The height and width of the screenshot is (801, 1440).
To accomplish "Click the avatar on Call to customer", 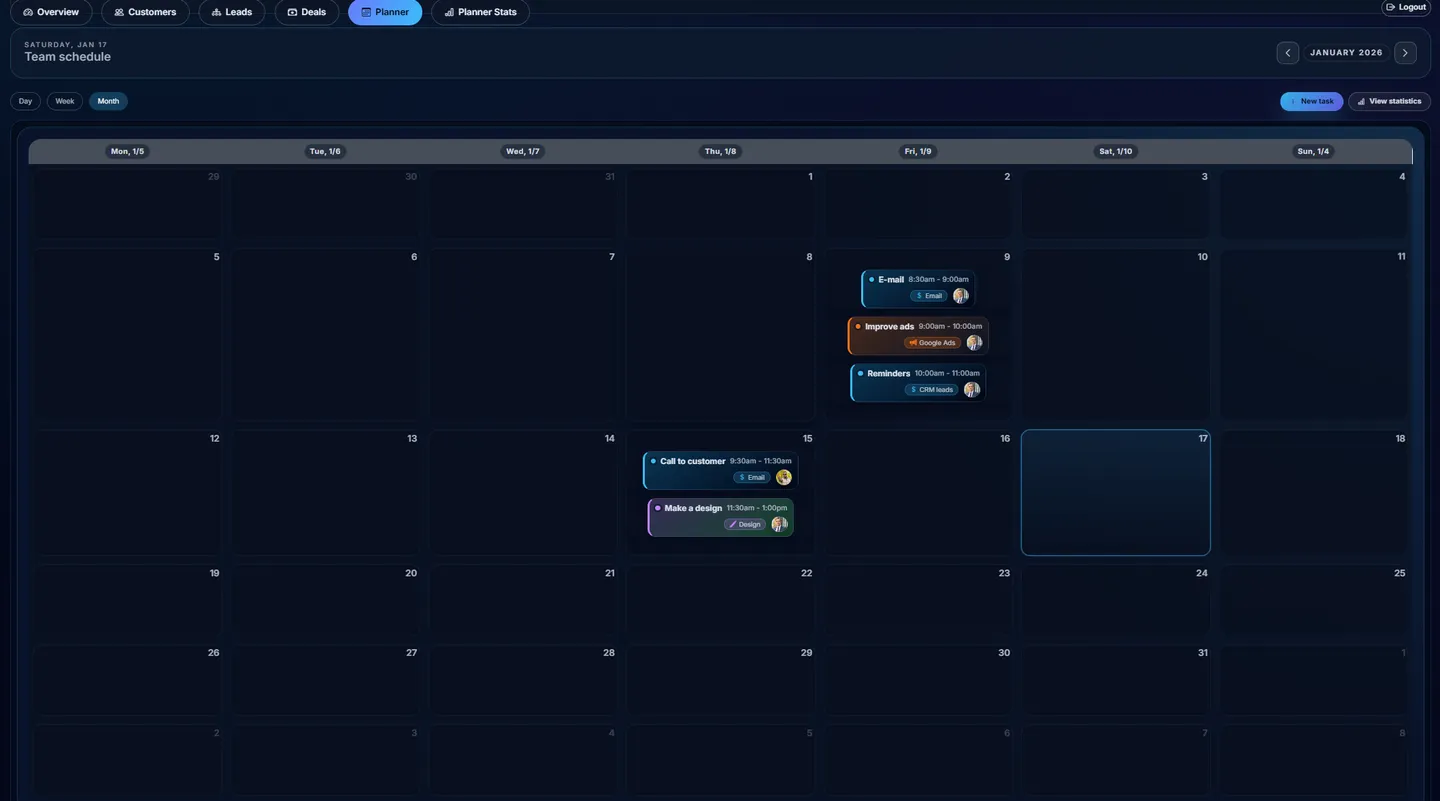I will point(784,478).
